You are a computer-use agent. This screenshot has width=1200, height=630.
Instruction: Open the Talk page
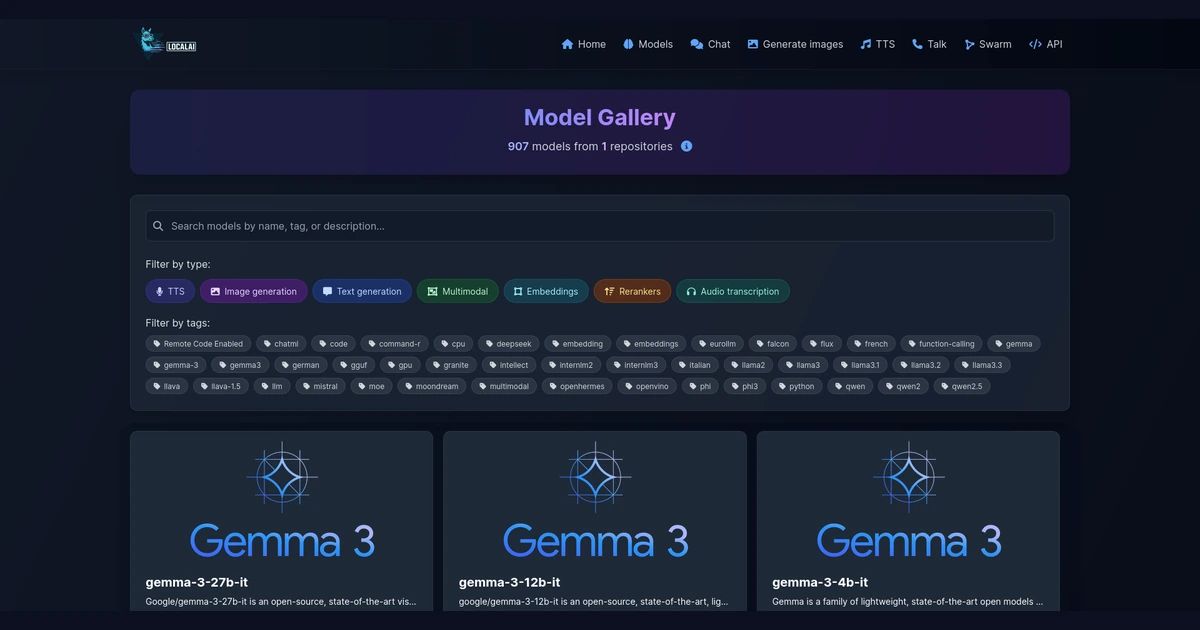point(929,44)
